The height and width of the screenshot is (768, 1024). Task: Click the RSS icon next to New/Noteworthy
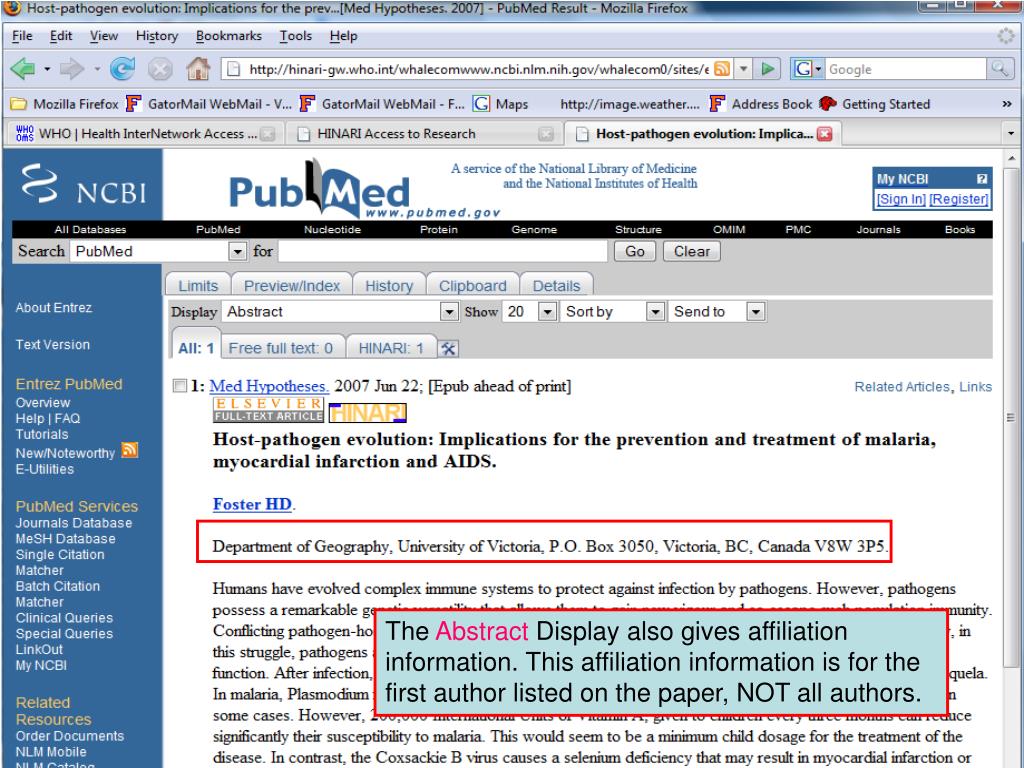130,450
